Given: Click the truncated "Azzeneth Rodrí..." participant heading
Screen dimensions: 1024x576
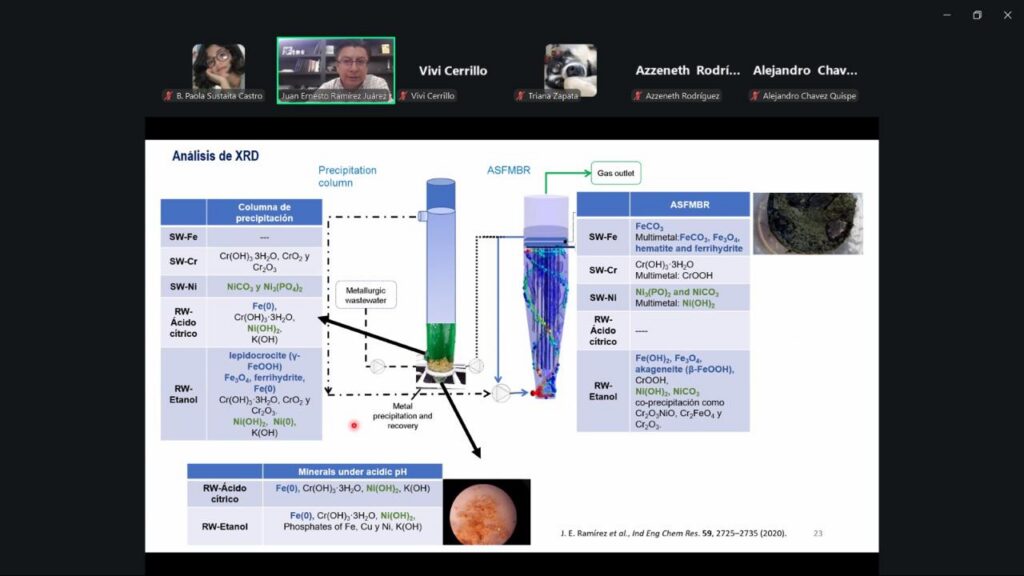Looking at the screenshot, I should (x=688, y=71).
